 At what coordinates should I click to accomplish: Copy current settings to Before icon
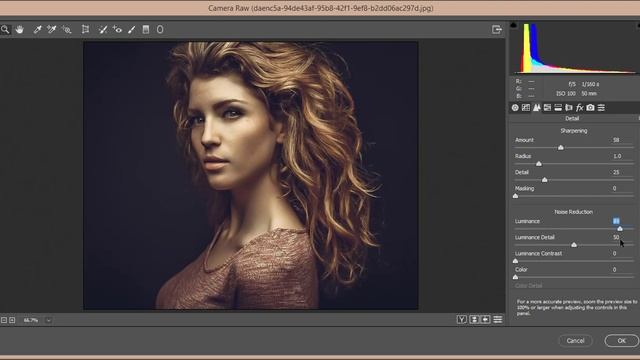pos(485,320)
